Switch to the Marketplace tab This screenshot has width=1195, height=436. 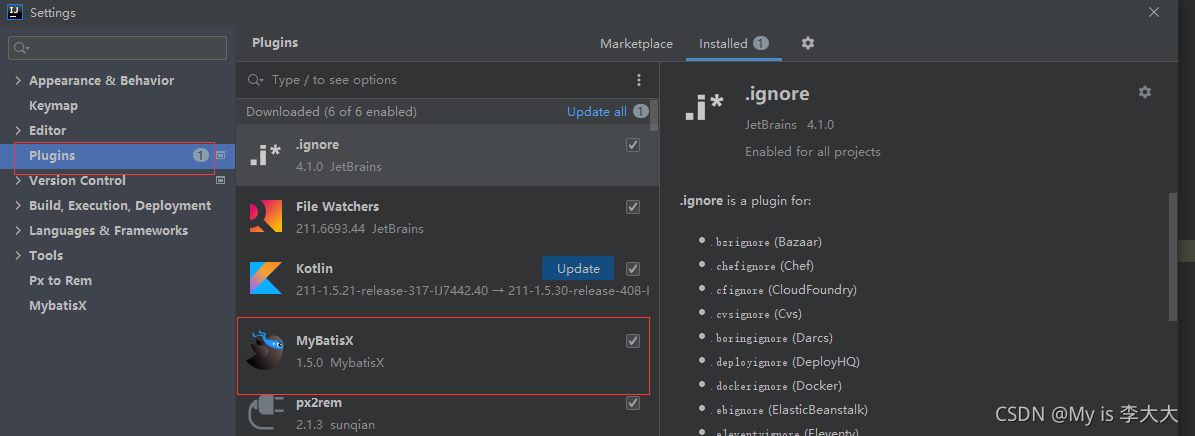[x=636, y=43]
